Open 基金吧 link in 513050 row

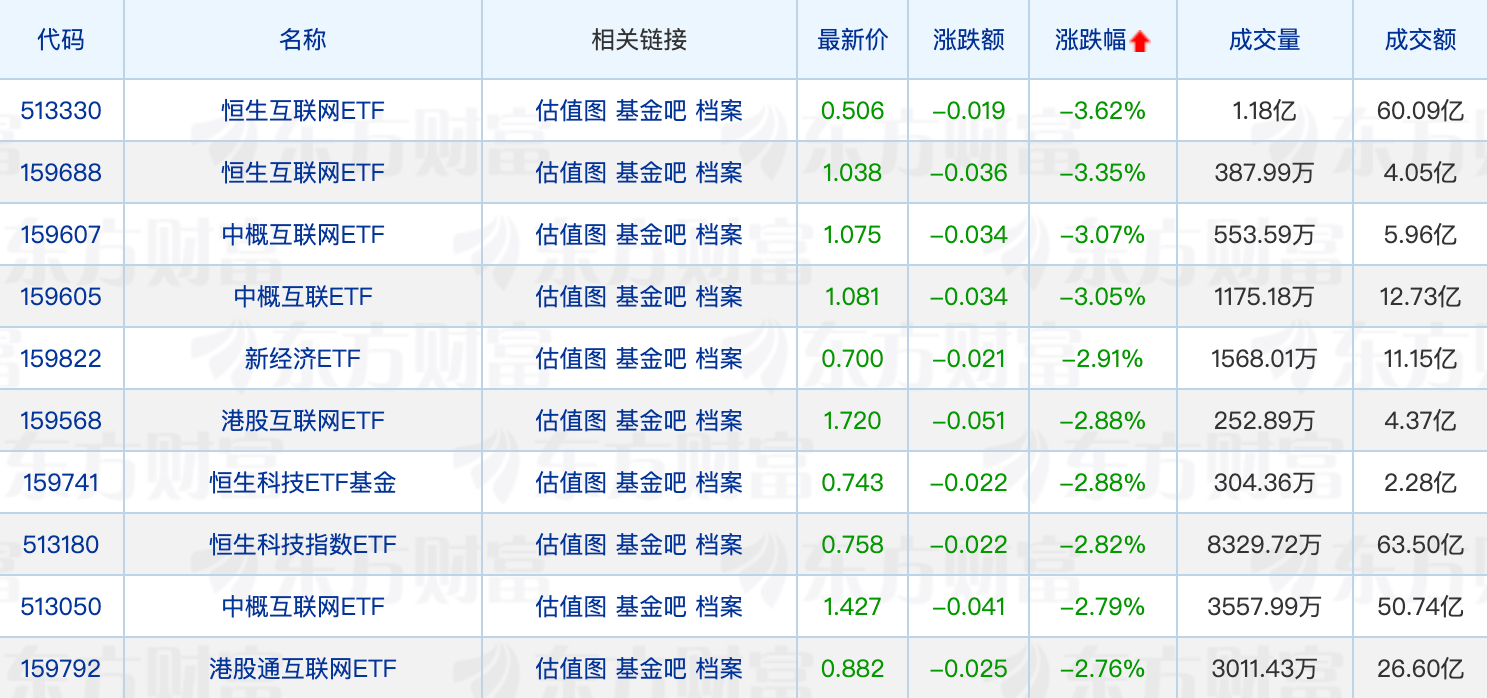651,607
